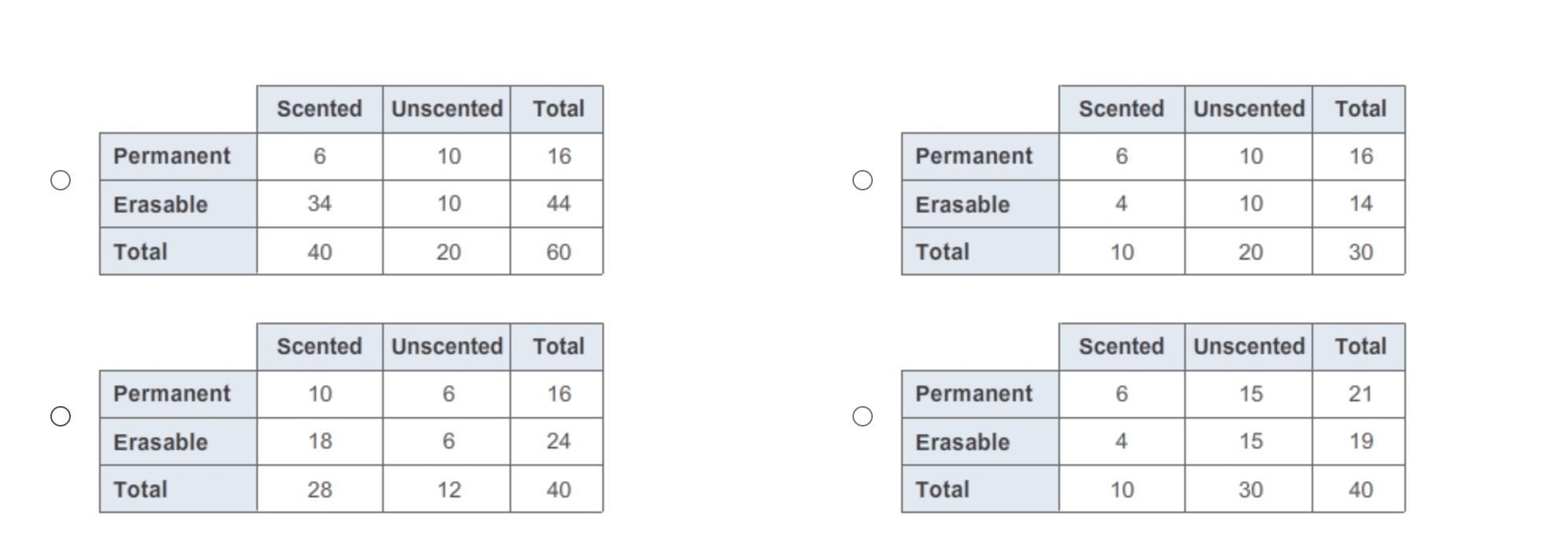Click the Erasable total cell showing 19
The width and height of the screenshot is (1568, 554).
tap(1360, 441)
